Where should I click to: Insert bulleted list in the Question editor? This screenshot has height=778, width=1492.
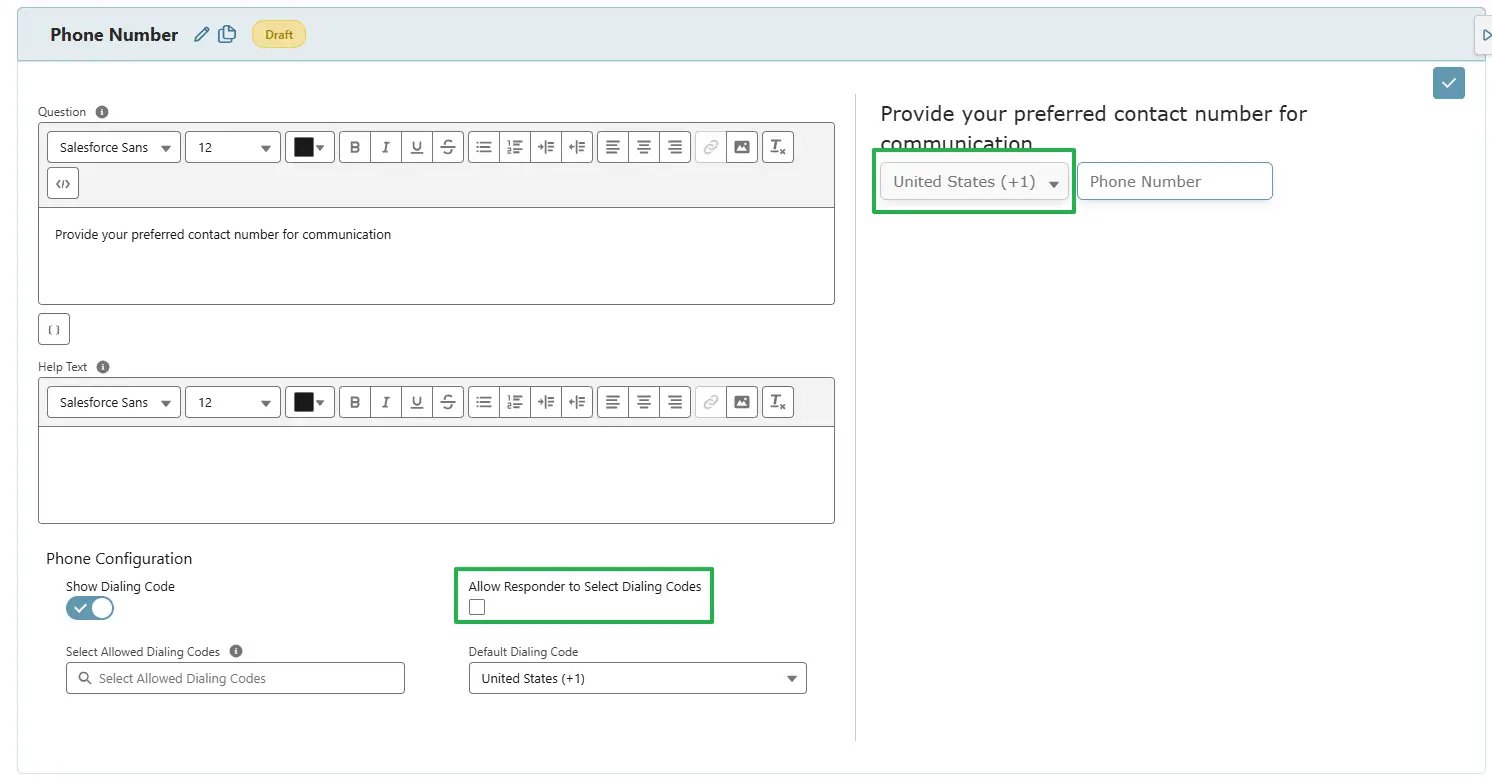tap(484, 147)
